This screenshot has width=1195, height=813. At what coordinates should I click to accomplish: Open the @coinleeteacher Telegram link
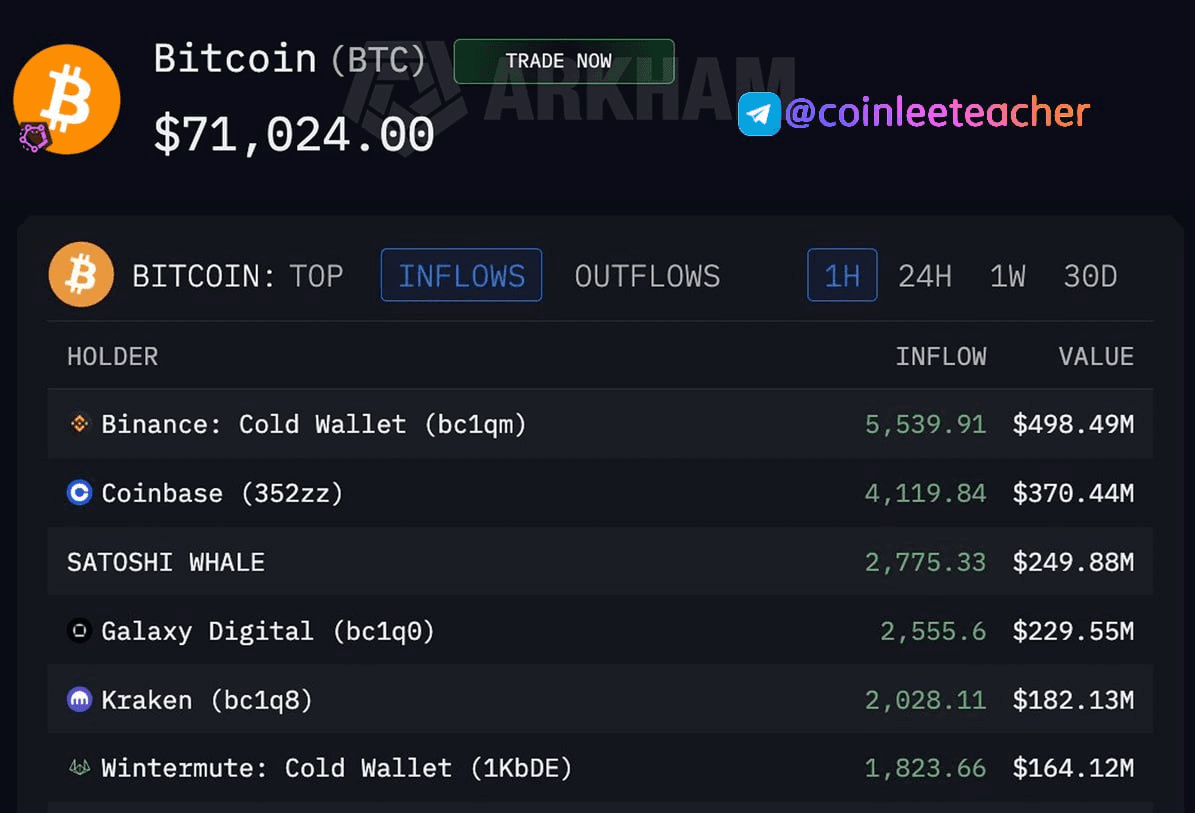(x=937, y=114)
